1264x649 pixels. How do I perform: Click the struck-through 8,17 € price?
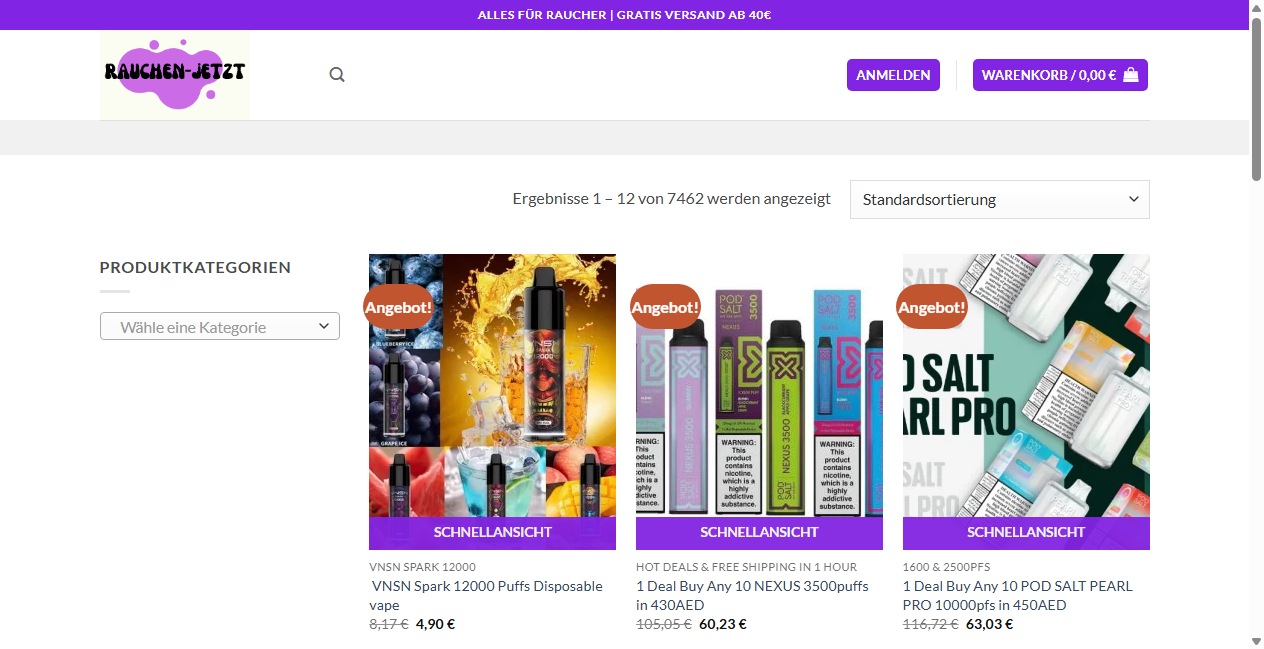click(389, 624)
